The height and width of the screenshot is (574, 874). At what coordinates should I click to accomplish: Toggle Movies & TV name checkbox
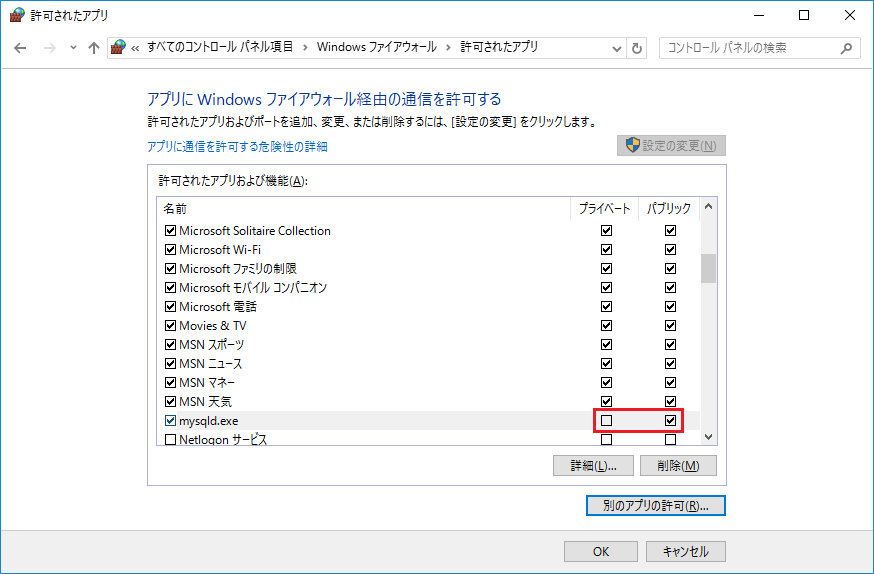click(x=171, y=325)
